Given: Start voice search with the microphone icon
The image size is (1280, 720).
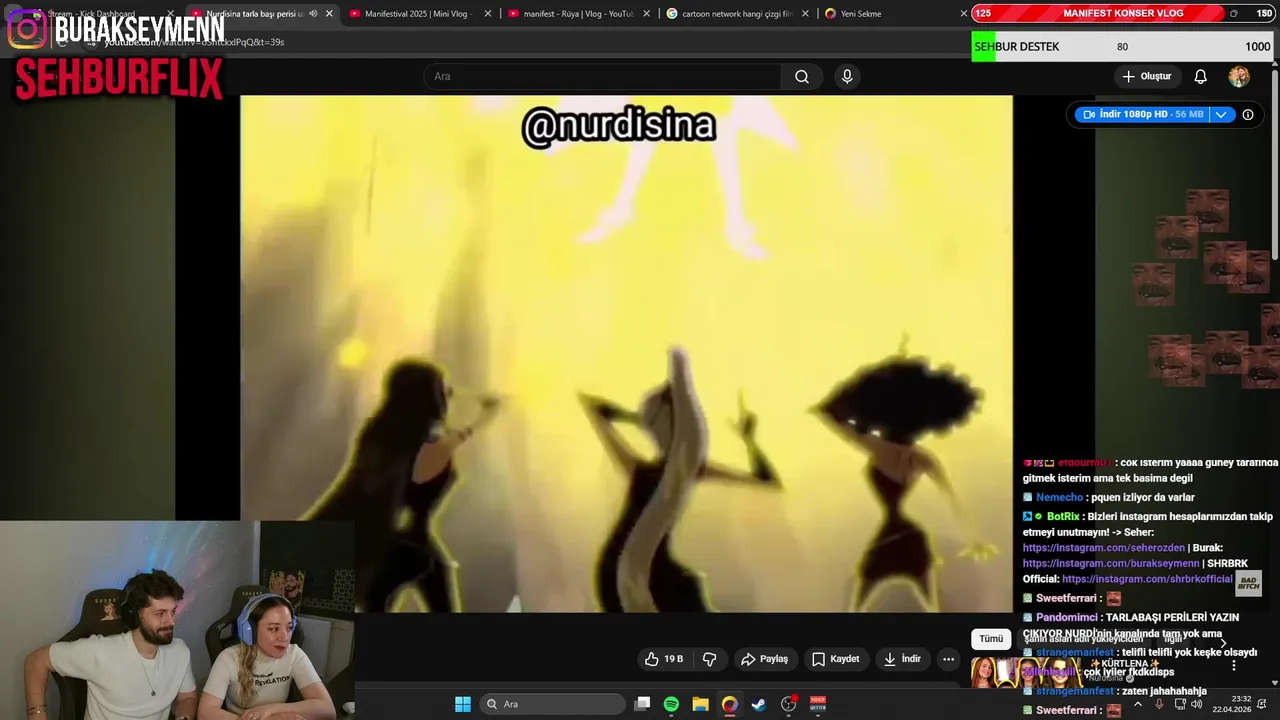Looking at the screenshot, I should pos(847,77).
